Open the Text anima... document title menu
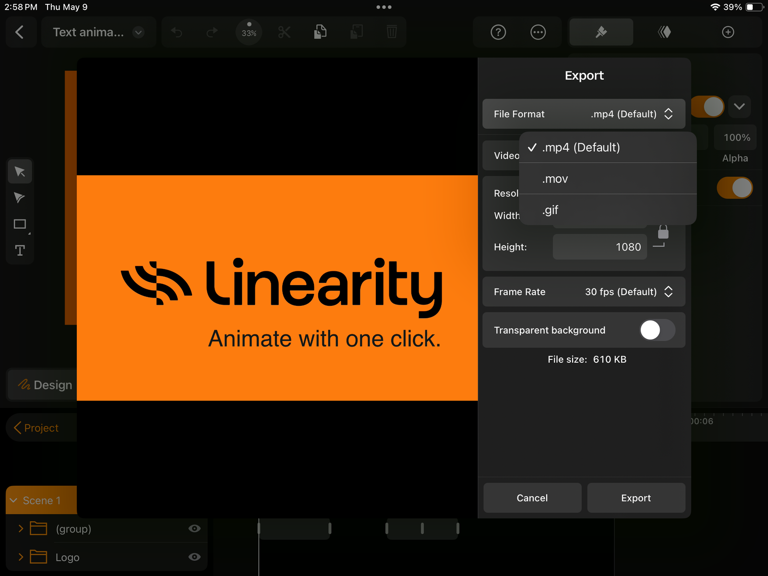This screenshot has width=768, height=576. point(98,32)
